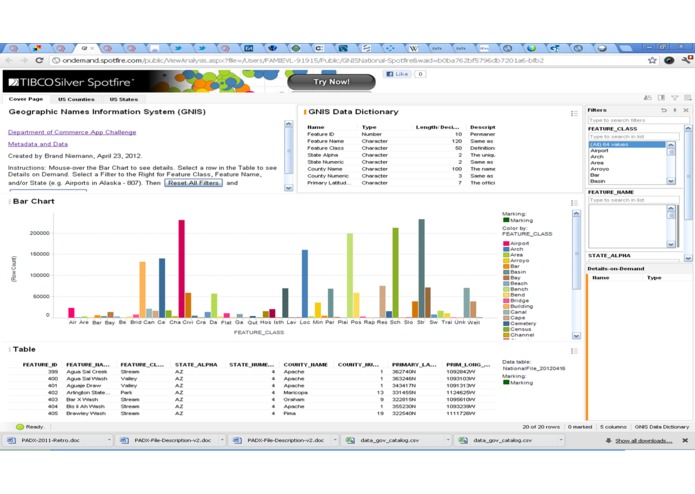Click the STATE_ALPHA column header in Table

196,365
